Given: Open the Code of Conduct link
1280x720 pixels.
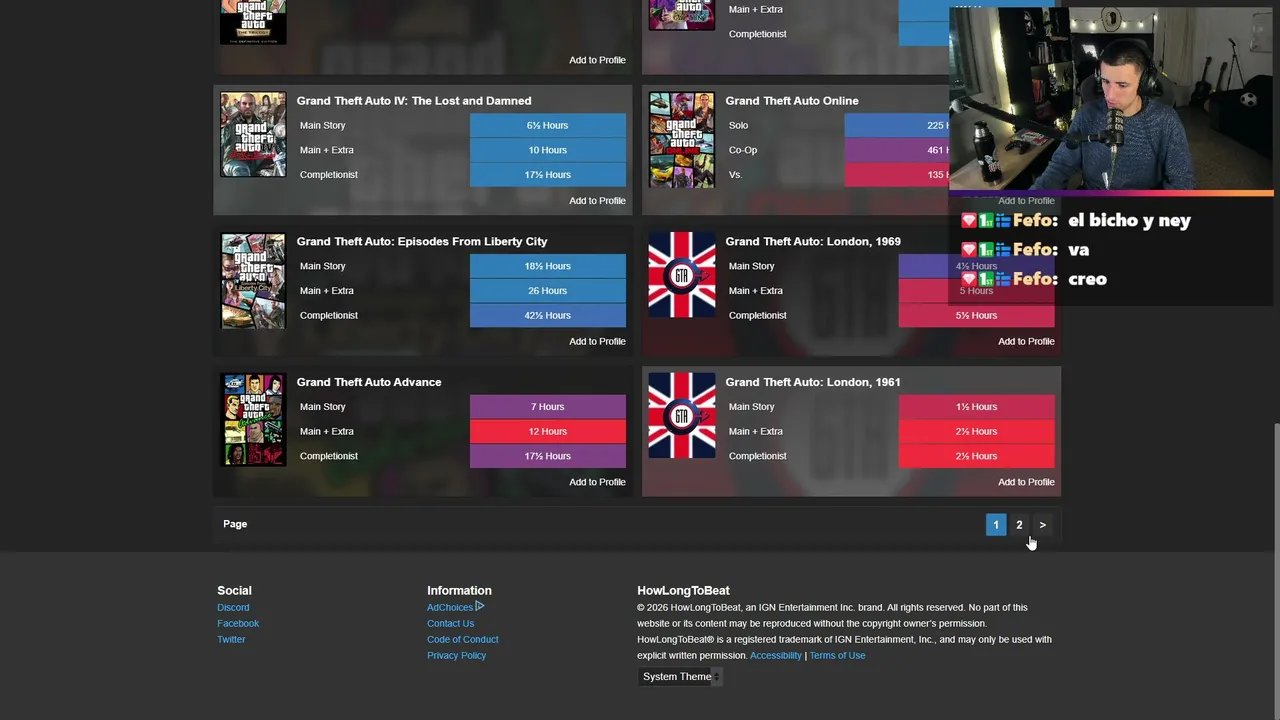Looking at the screenshot, I should point(462,640).
